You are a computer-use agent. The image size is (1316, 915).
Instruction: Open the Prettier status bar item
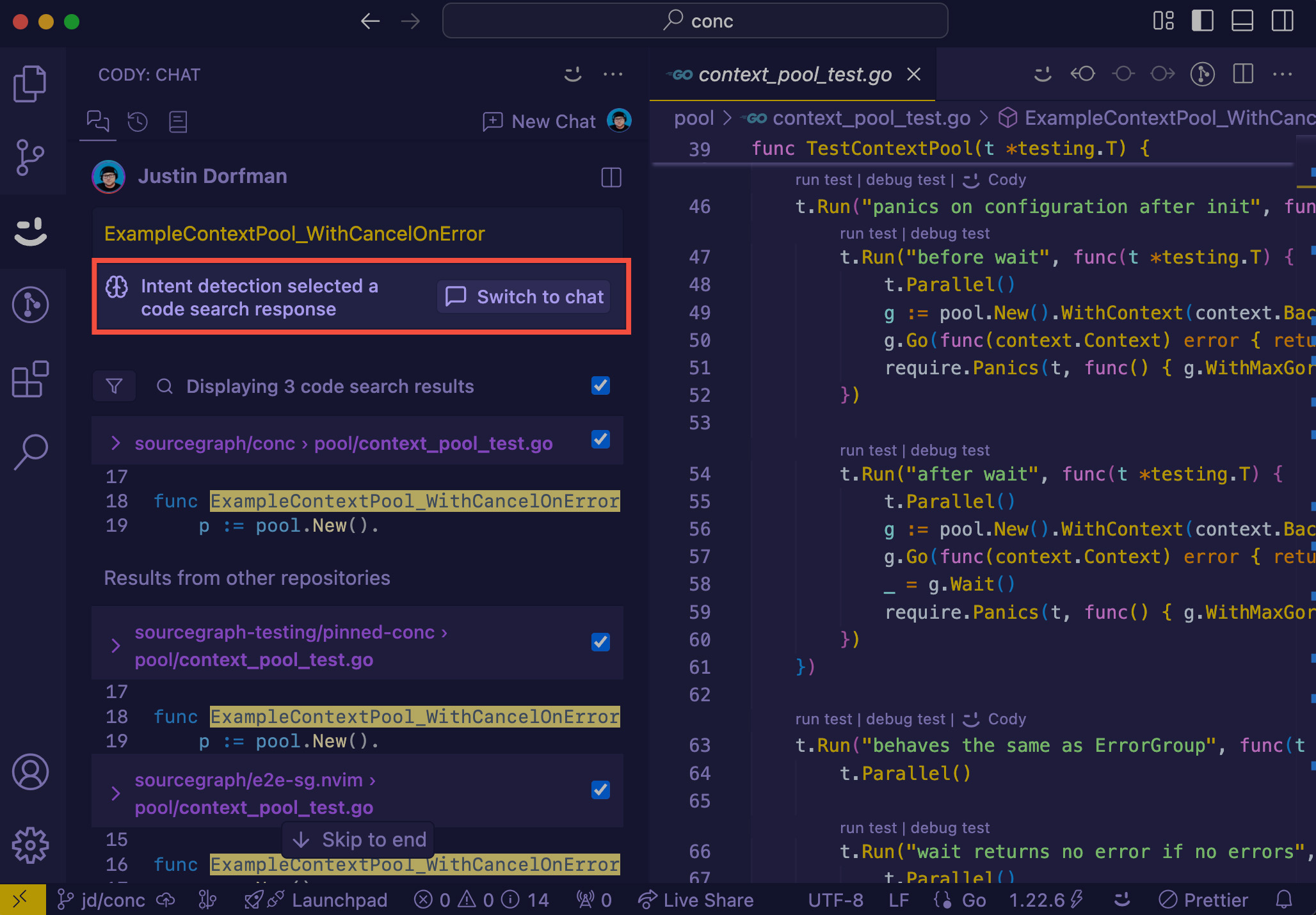point(1205,900)
